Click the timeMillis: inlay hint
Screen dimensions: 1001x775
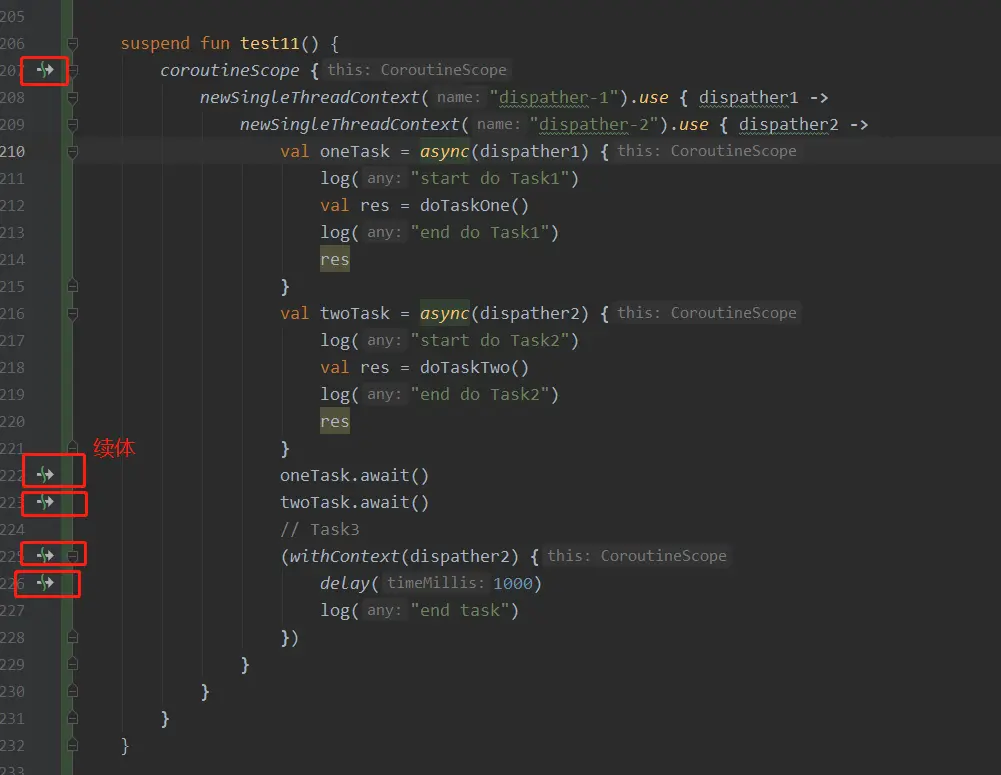[435, 583]
